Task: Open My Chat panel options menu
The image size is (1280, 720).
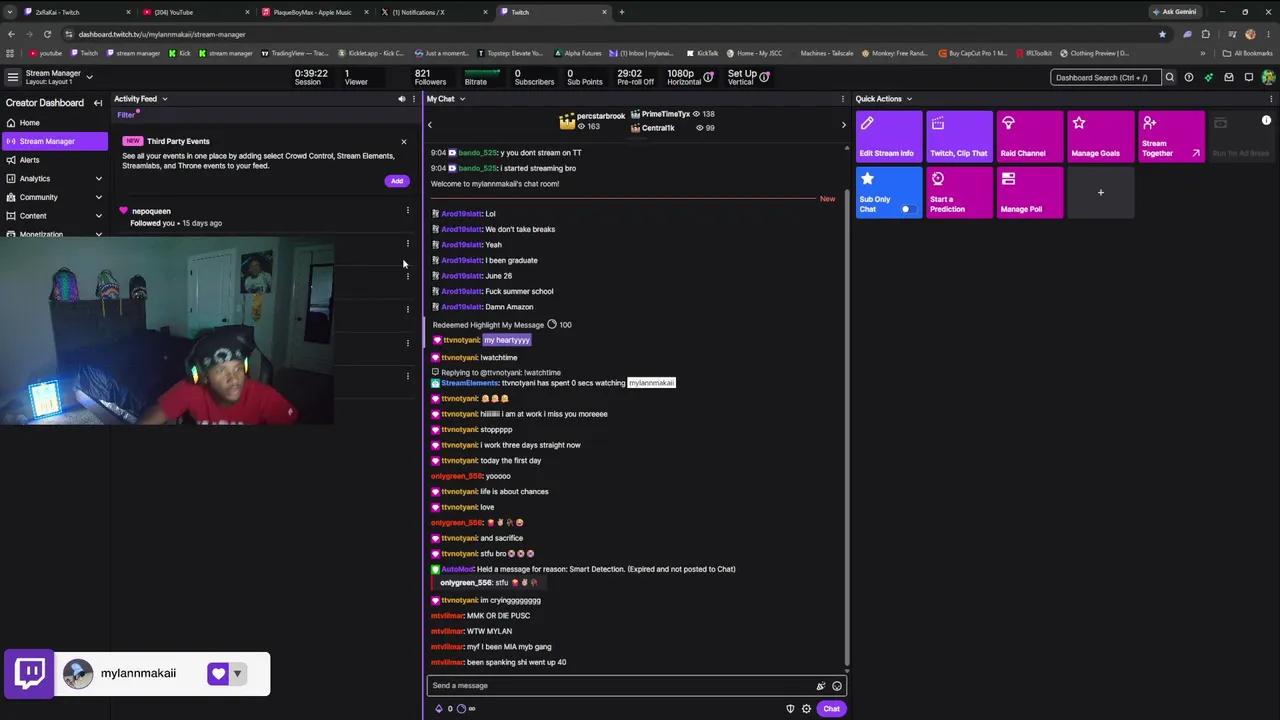Action: coord(843,99)
